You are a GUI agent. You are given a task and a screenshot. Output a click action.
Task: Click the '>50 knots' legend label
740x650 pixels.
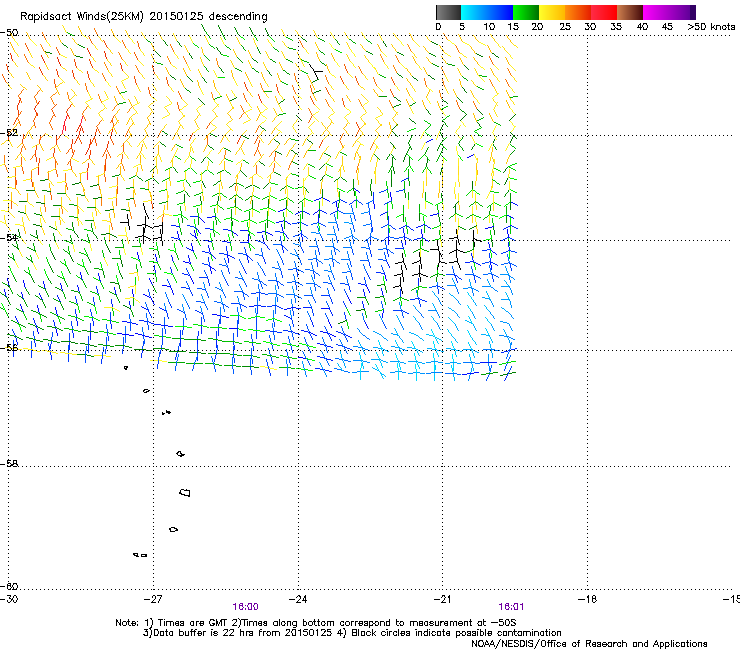click(711, 27)
